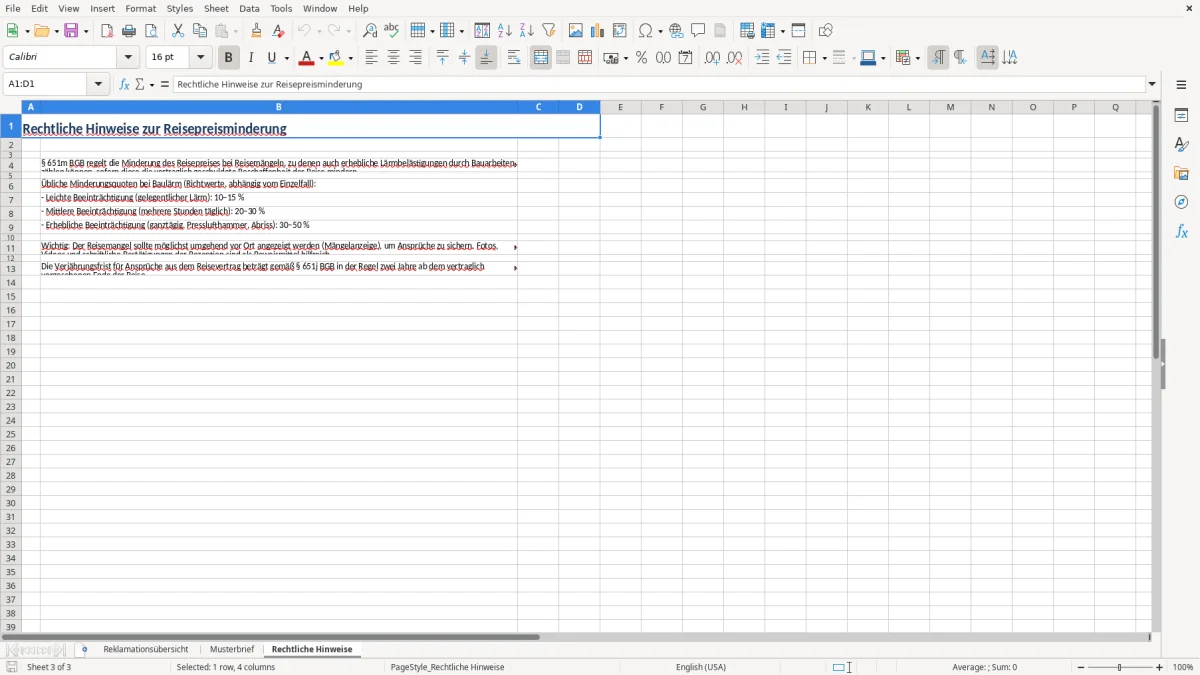Toggle Merge and Center Cells

541,58
